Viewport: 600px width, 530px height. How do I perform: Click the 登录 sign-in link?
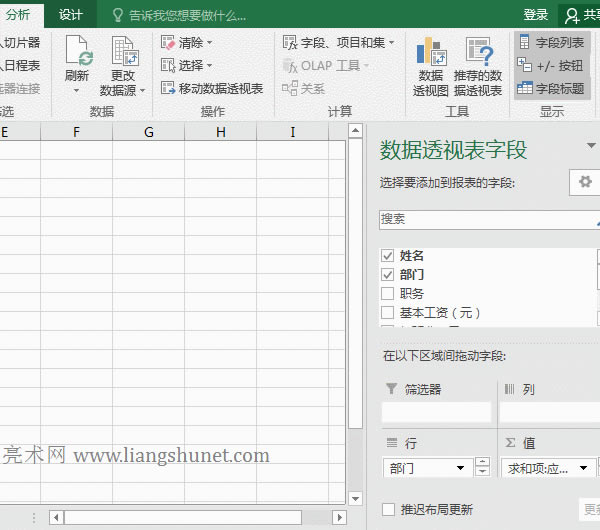536,15
